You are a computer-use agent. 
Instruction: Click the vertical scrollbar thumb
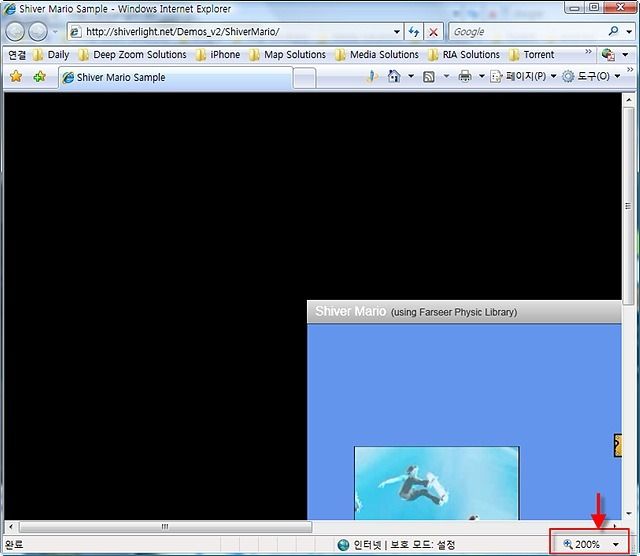coord(629,205)
